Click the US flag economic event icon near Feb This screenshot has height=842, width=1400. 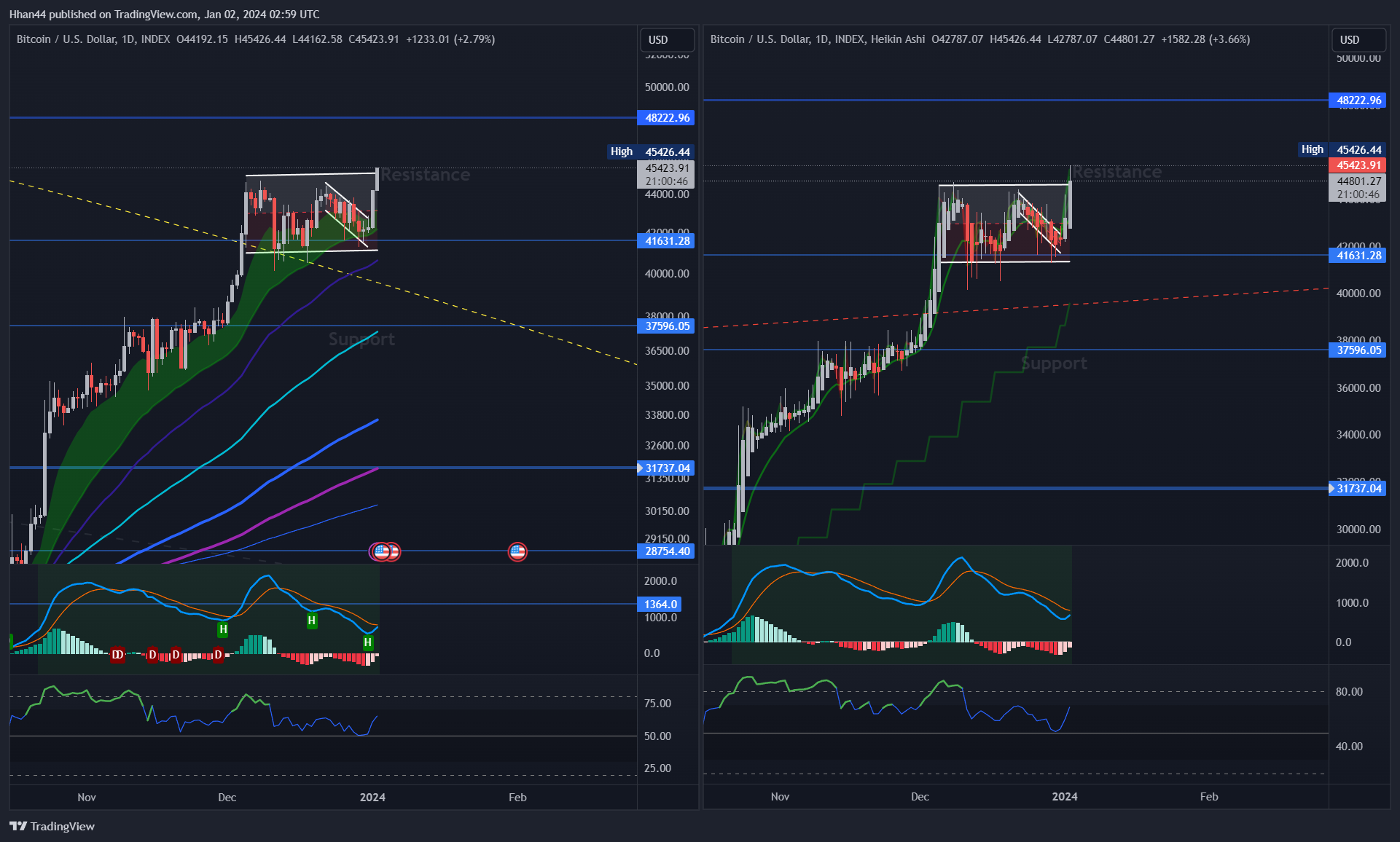point(517,552)
